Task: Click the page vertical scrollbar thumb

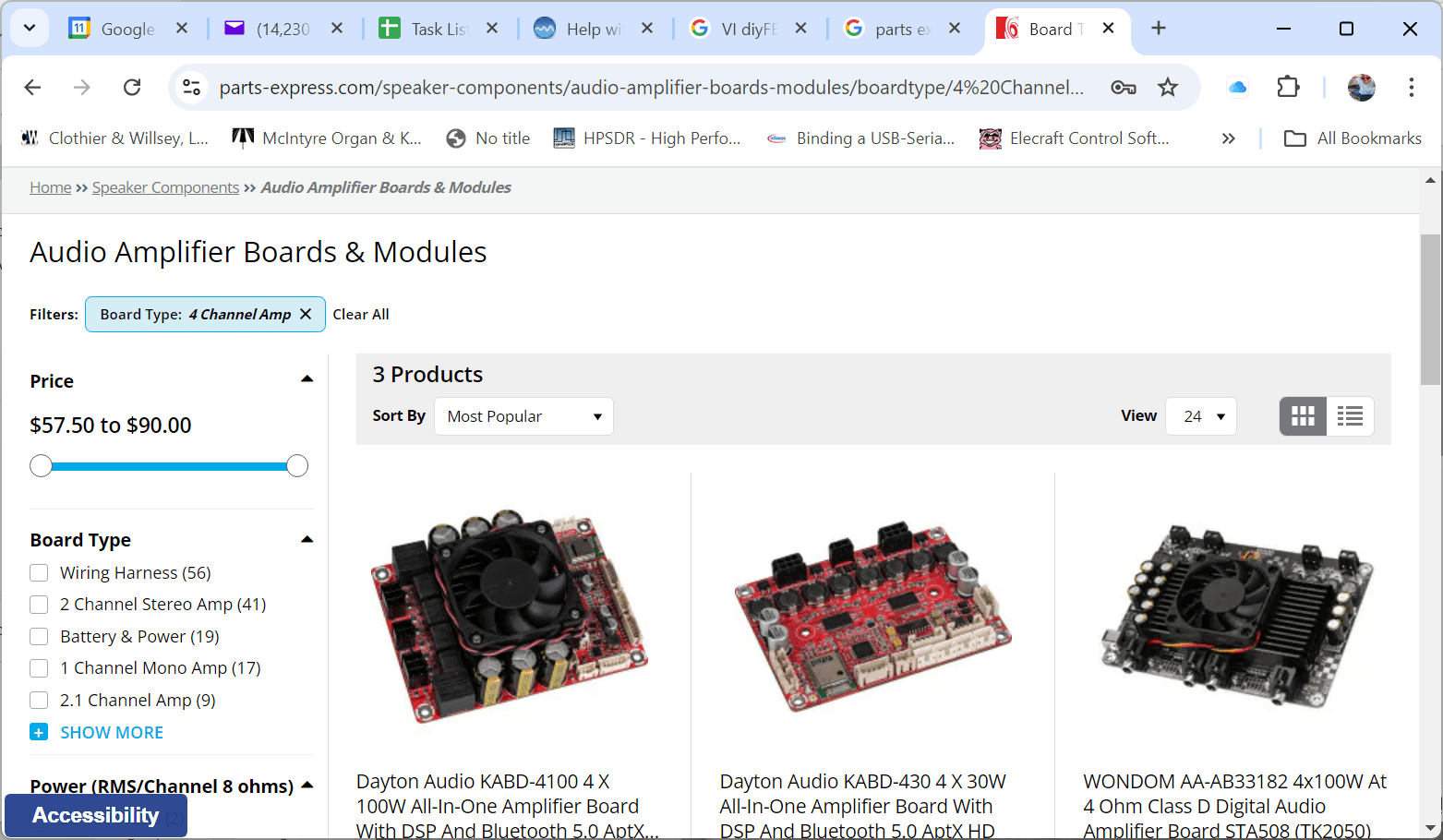Action: (x=1430, y=309)
